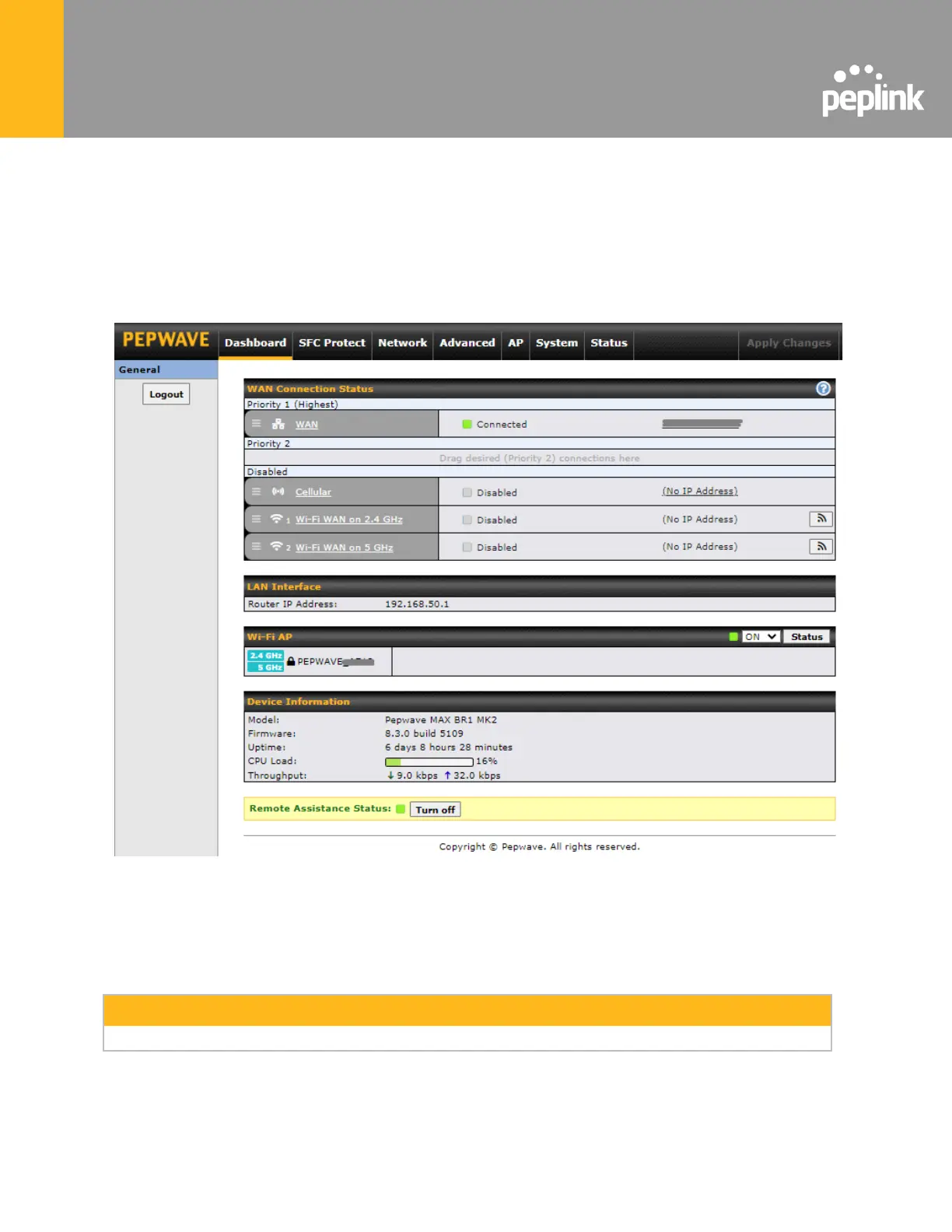
Task: Click the green Connected status indicator
Action: [x=467, y=424]
